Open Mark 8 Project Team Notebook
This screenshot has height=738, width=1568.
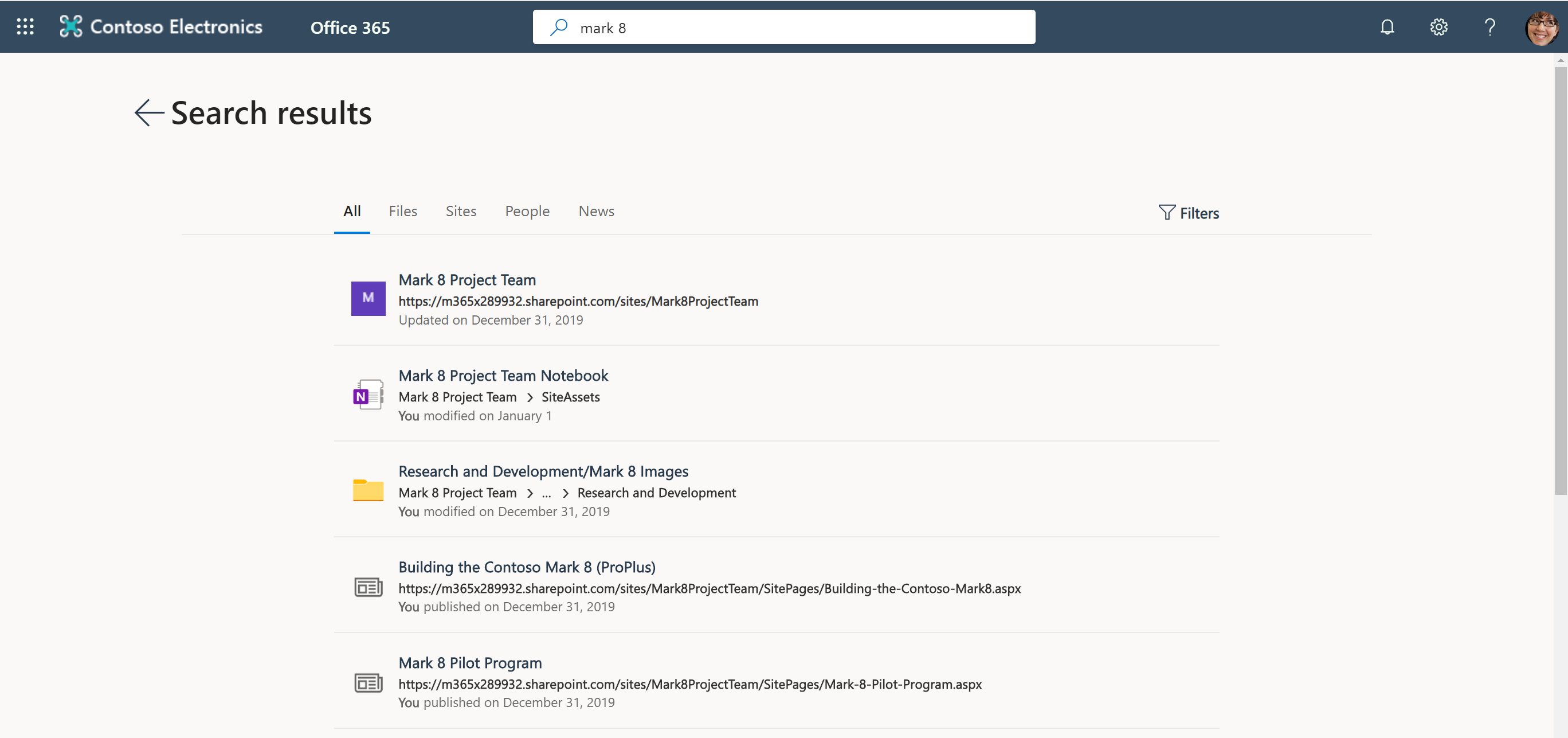pos(503,375)
